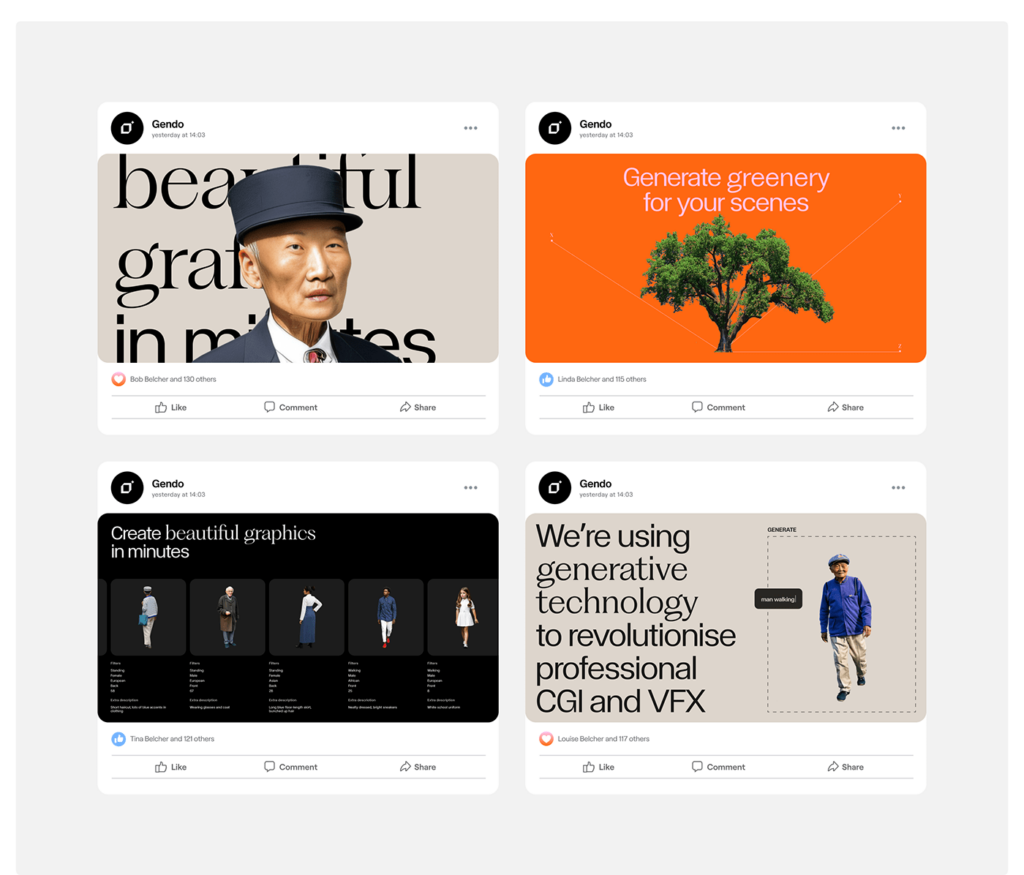Click heart reaction icon beside Louise Belcher
The image size is (1024, 875).
[x=546, y=739]
